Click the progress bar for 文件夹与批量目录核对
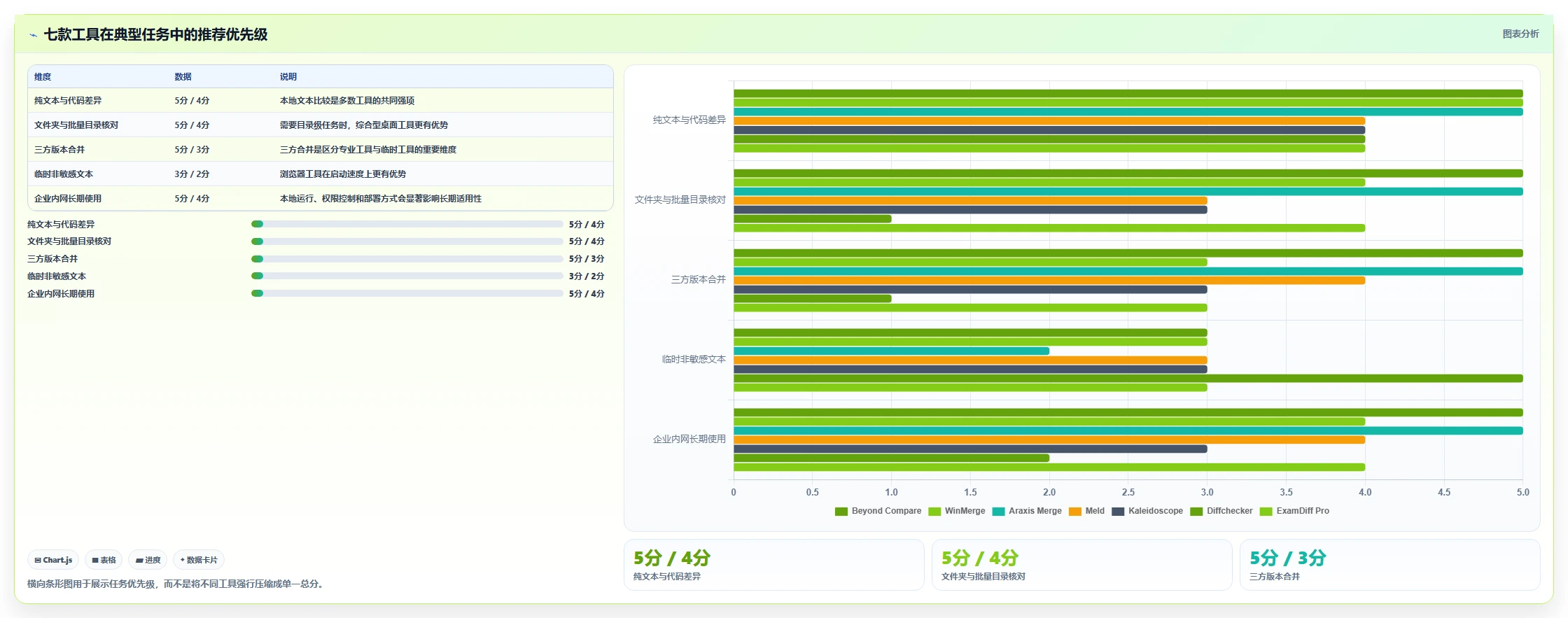 pos(407,241)
